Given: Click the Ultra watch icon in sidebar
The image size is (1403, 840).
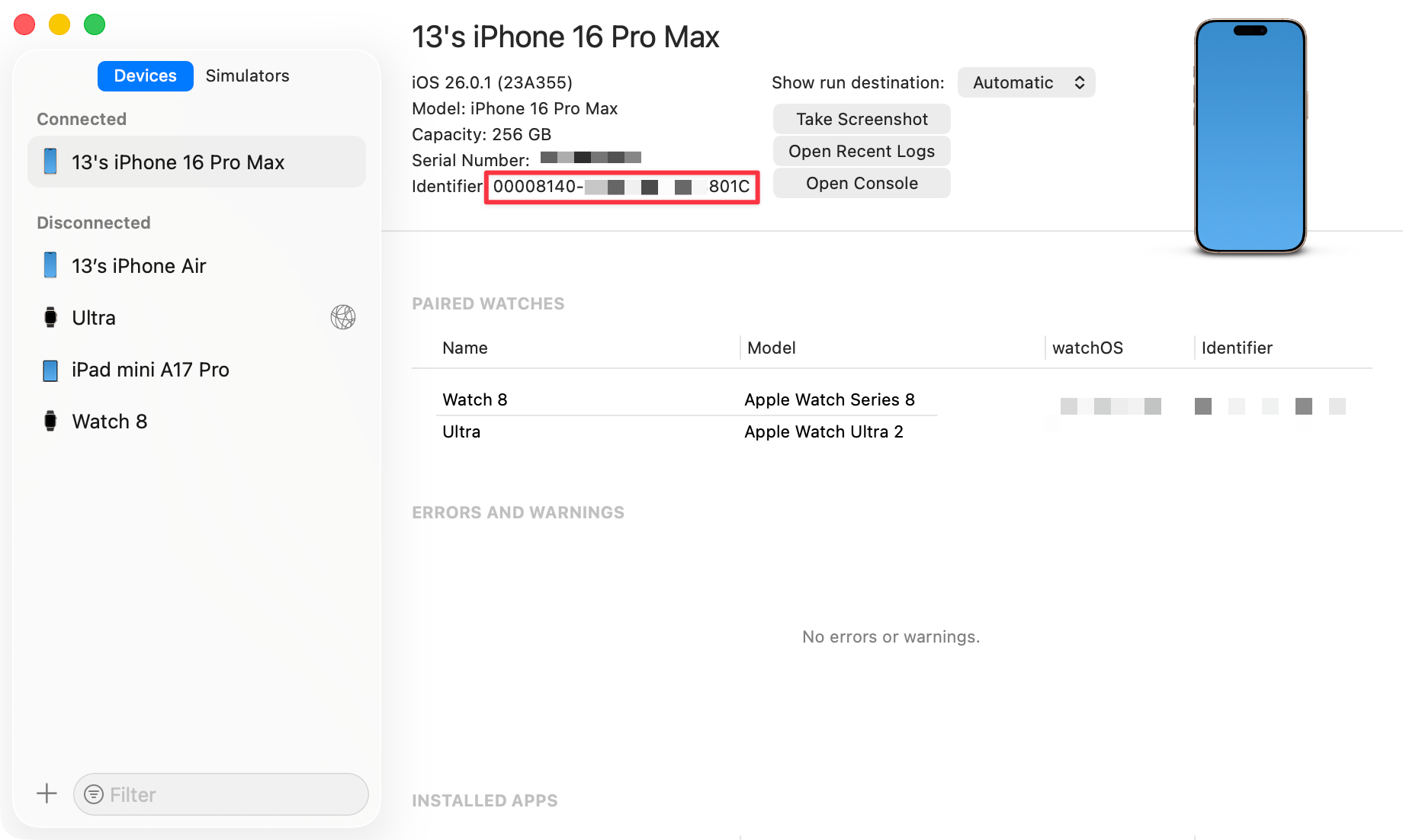Looking at the screenshot, I should tap(50, 317).
